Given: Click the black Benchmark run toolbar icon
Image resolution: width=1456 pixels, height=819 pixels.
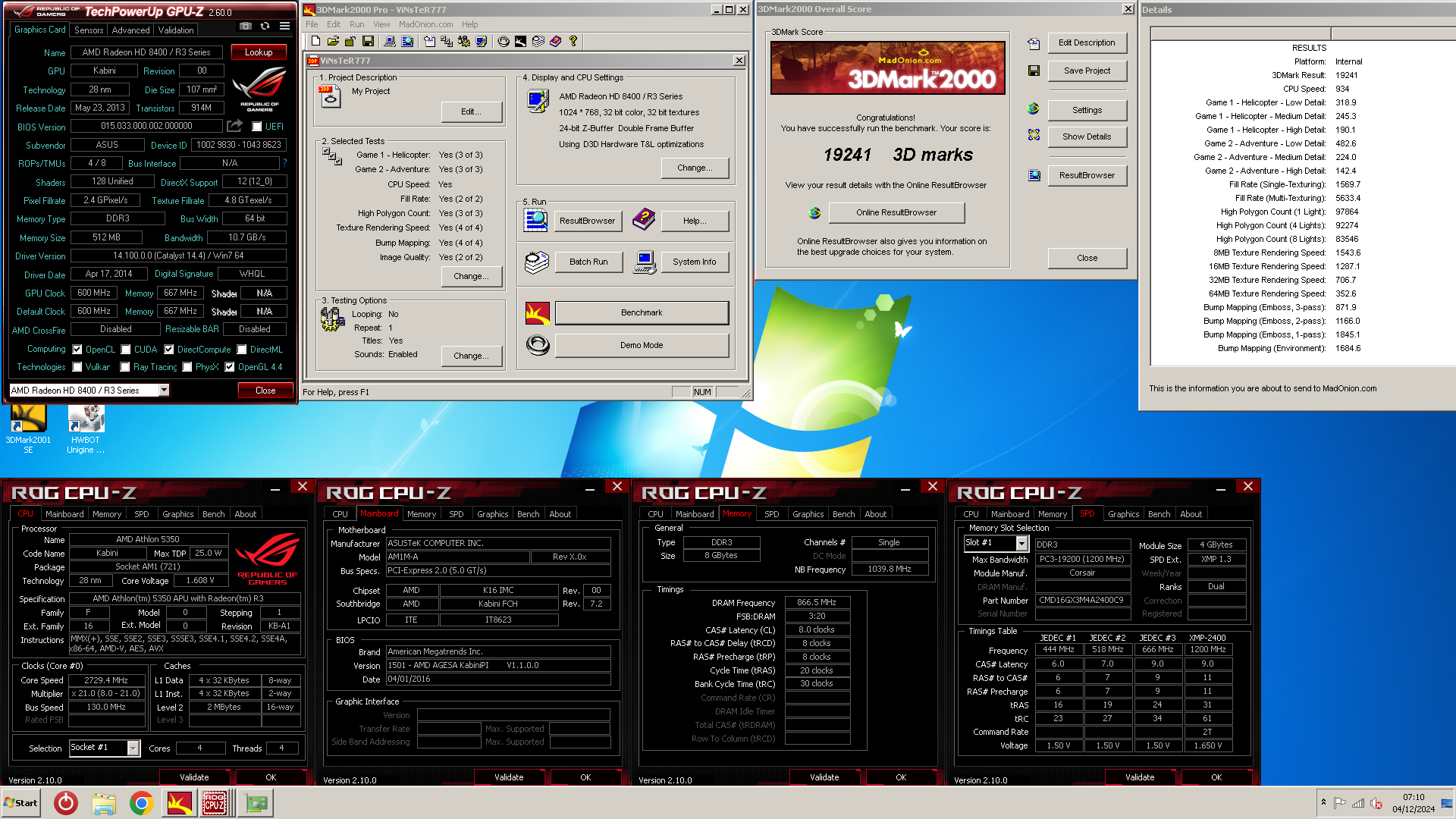Looking at the screenshot, I should click(x=520, y=41).
